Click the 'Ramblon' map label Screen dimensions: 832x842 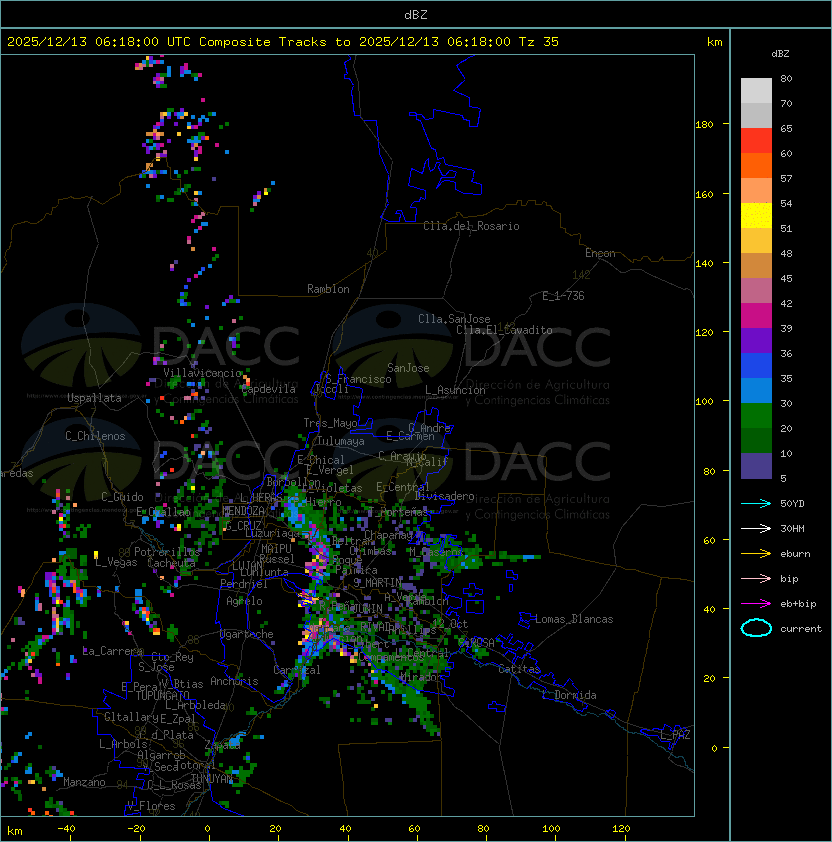click(328, 289)
